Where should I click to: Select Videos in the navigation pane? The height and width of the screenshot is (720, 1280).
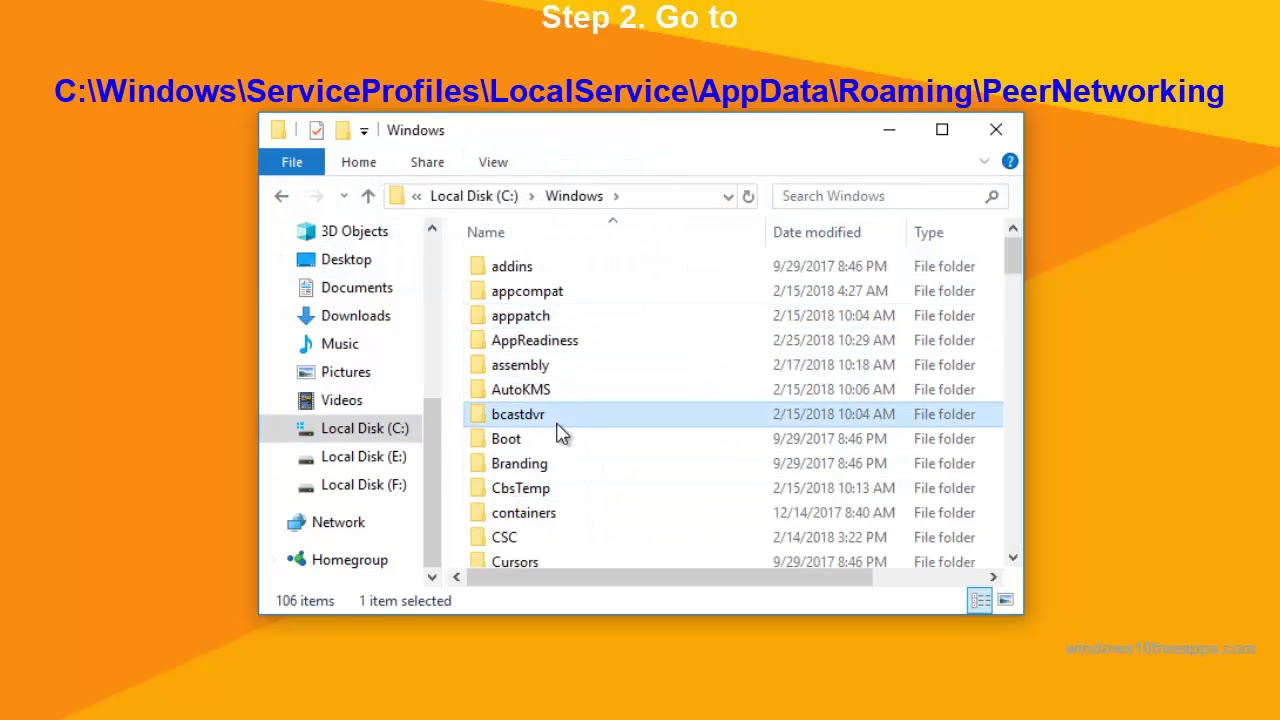click(330, 399)
